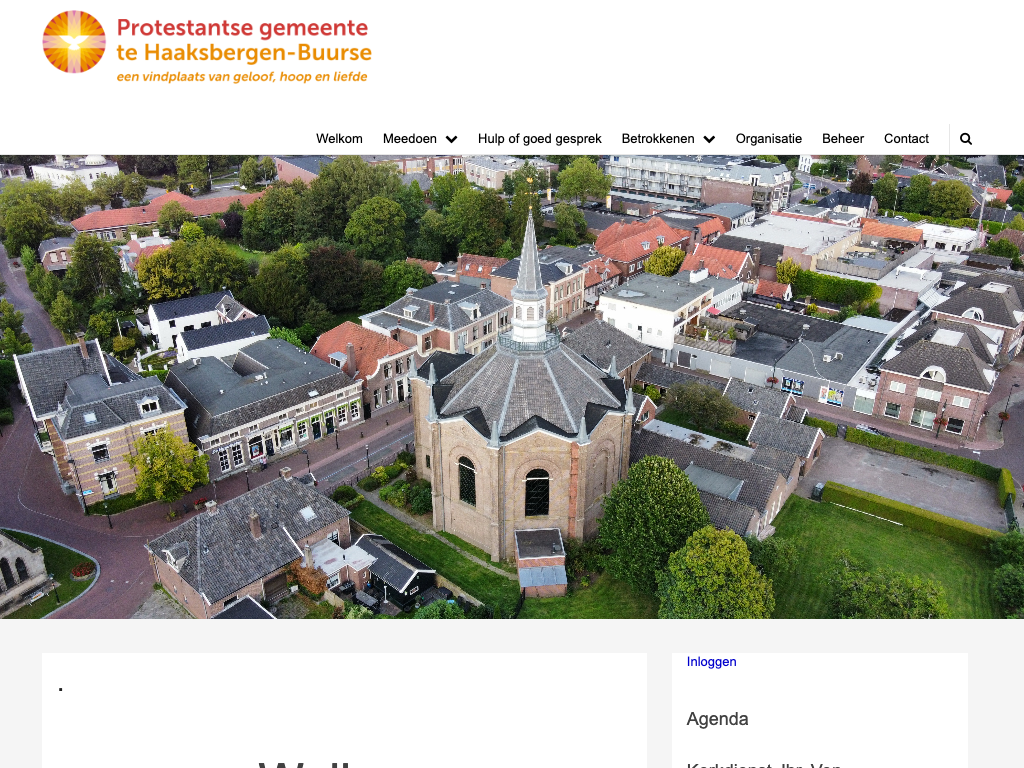Click the sun-cross church logo emblem
1024x768 pixels.
74,42
